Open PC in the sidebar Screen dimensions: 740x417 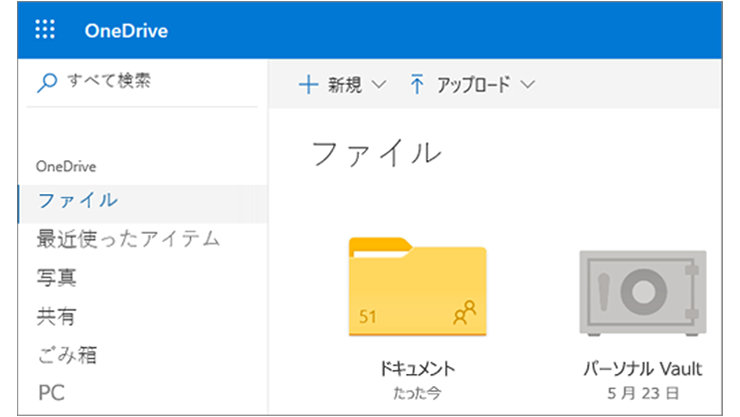click(x=51, y=393)
